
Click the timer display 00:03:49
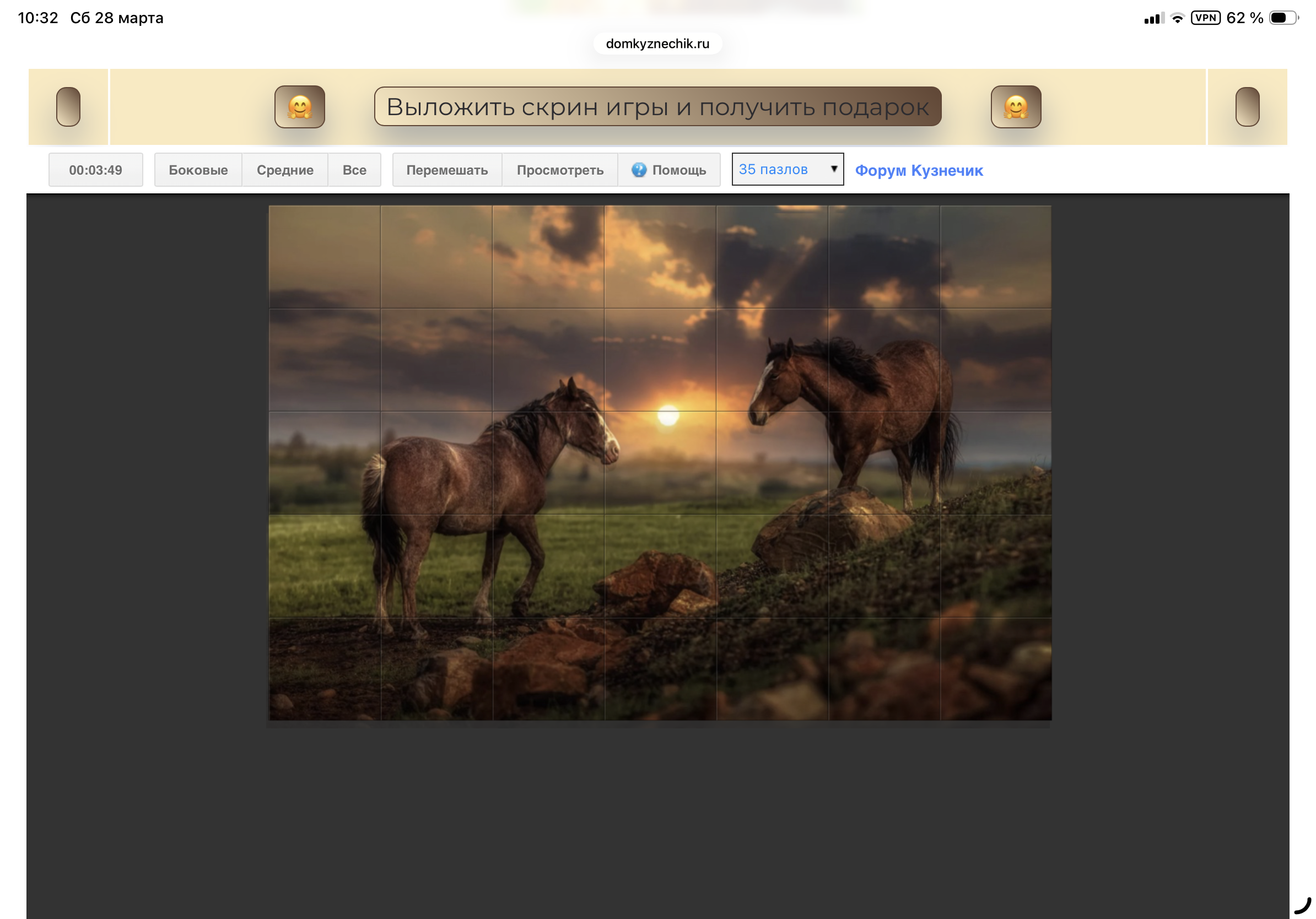[x=95, y=170]
